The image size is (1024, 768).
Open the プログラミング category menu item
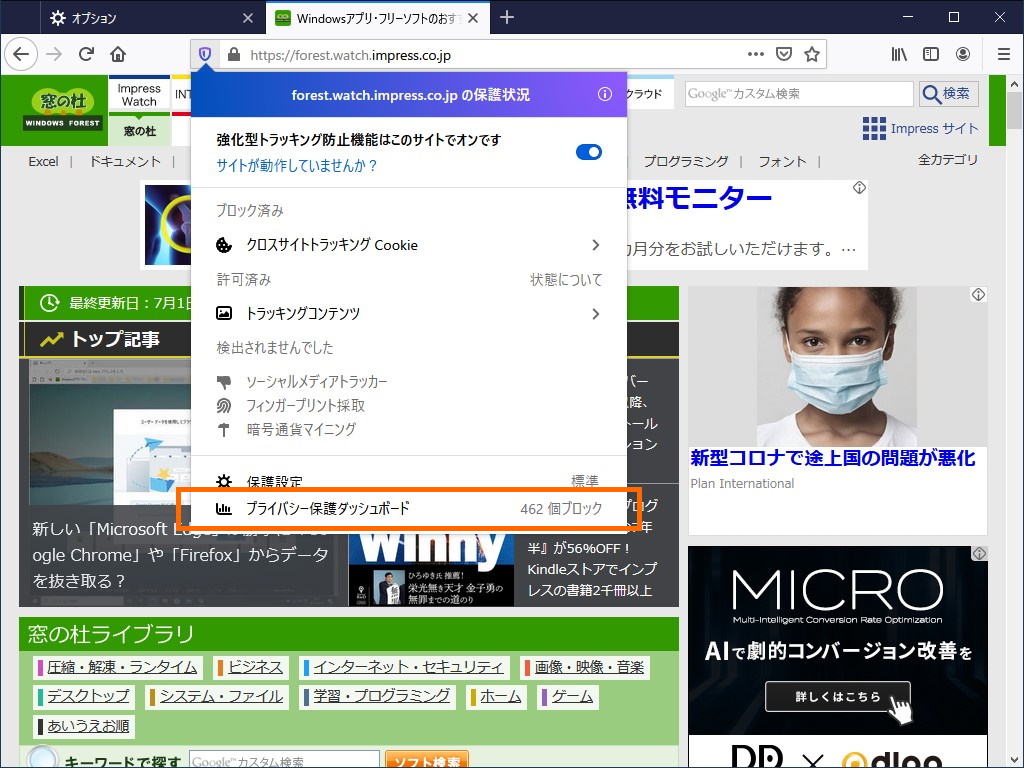686,161
